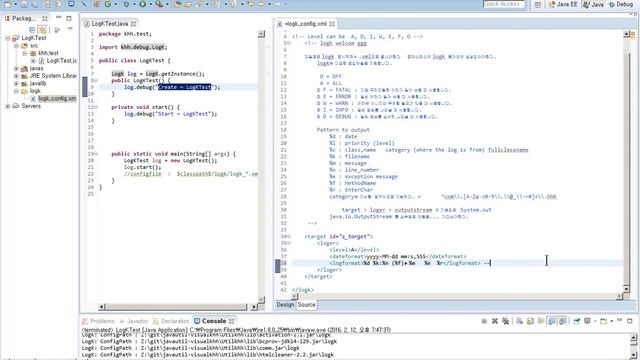The height and width of the screenshot is (360, 640).
Task: Expand the JRE System Library node
Action: click(16, 76)
